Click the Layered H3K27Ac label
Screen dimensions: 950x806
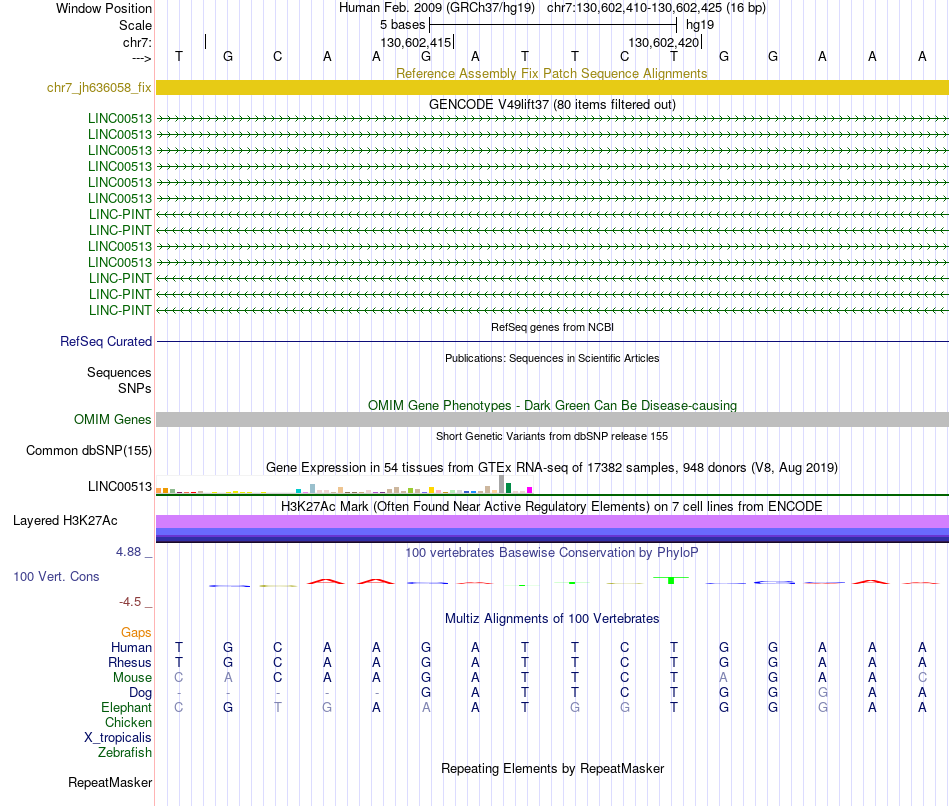[65, 521]
